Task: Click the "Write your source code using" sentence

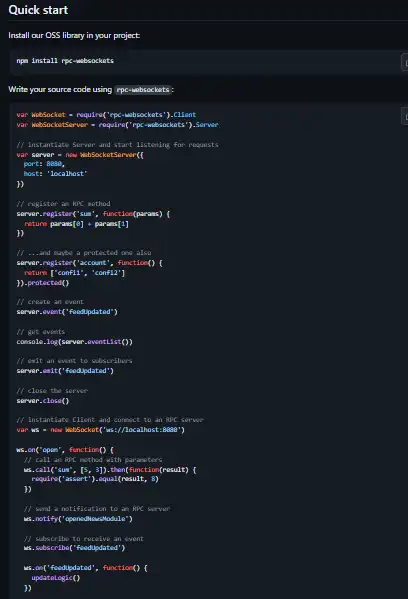Action: 60,89
